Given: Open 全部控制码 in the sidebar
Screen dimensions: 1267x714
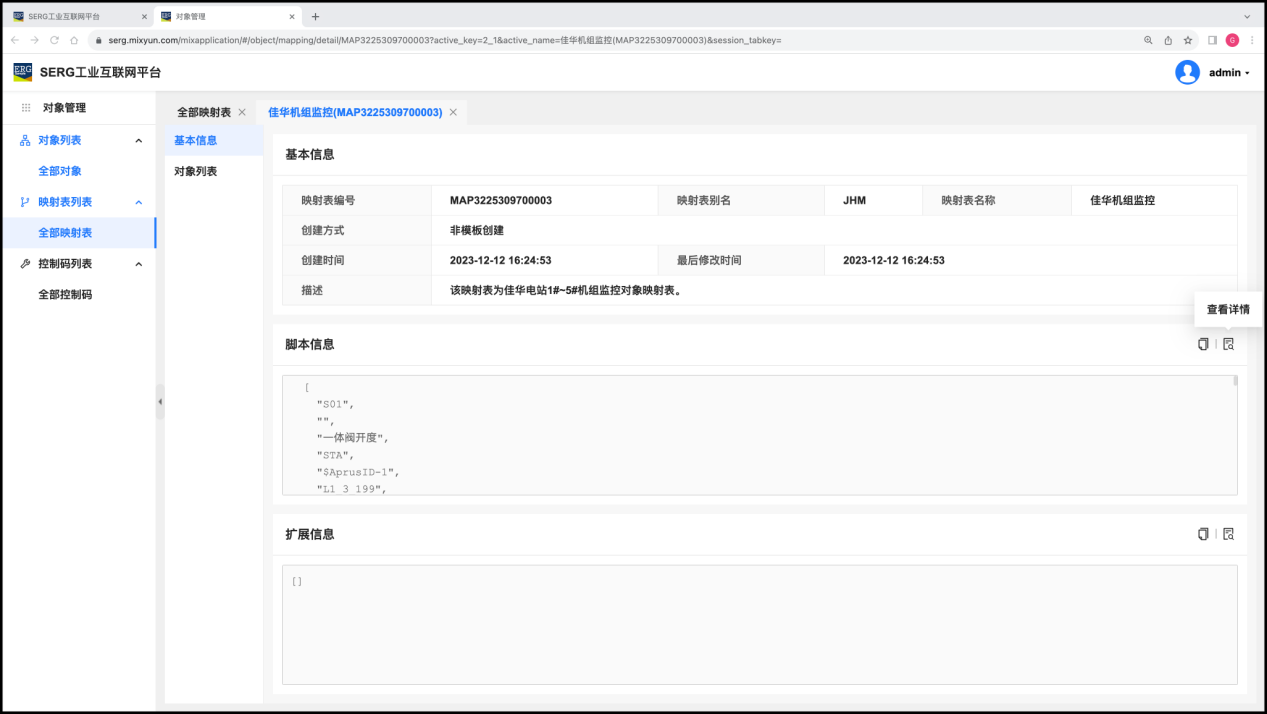Looking at the screenshot, I should (x=65, y=295).
